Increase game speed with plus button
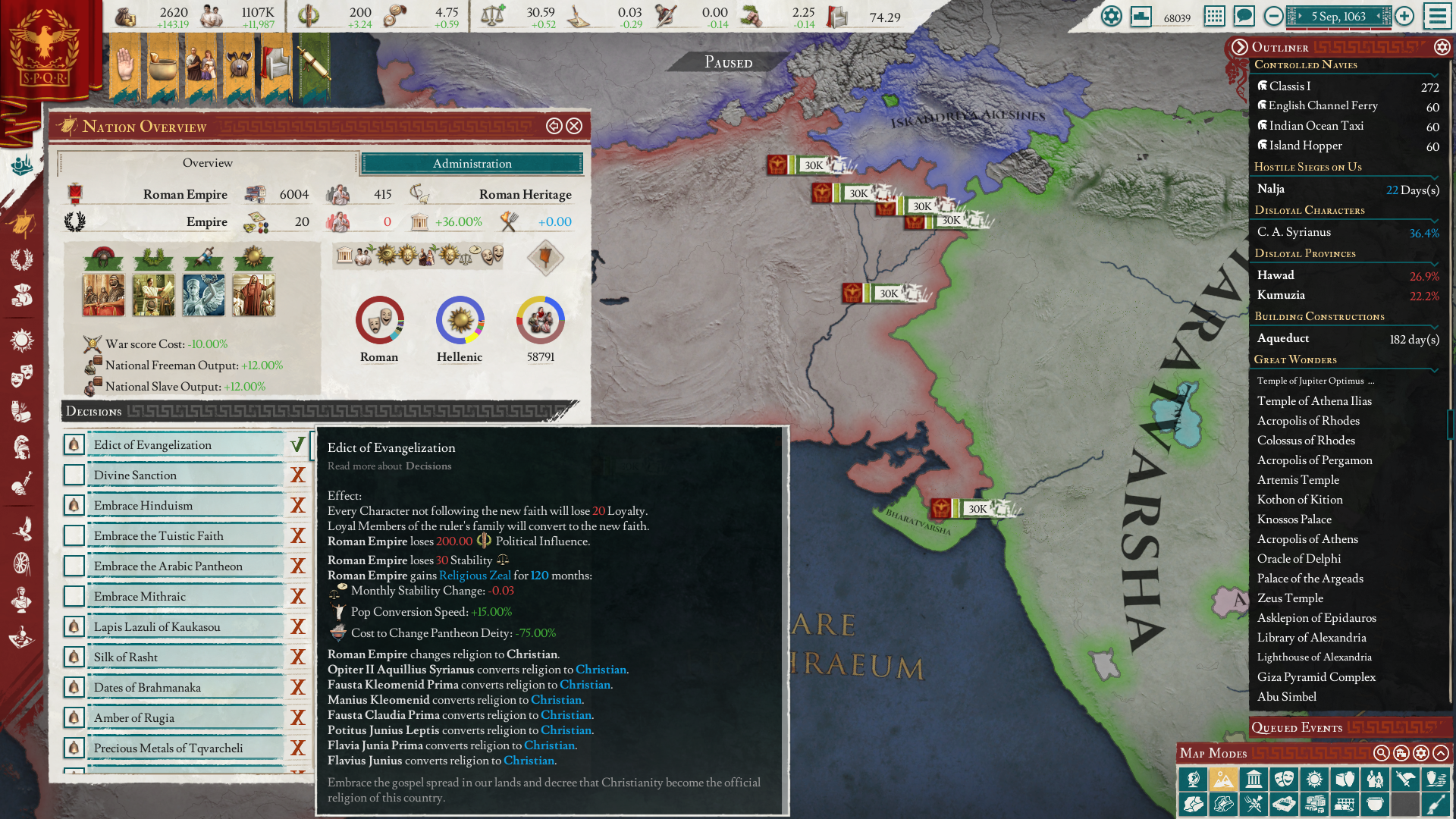1456x819 pixels. (1404, 16)
